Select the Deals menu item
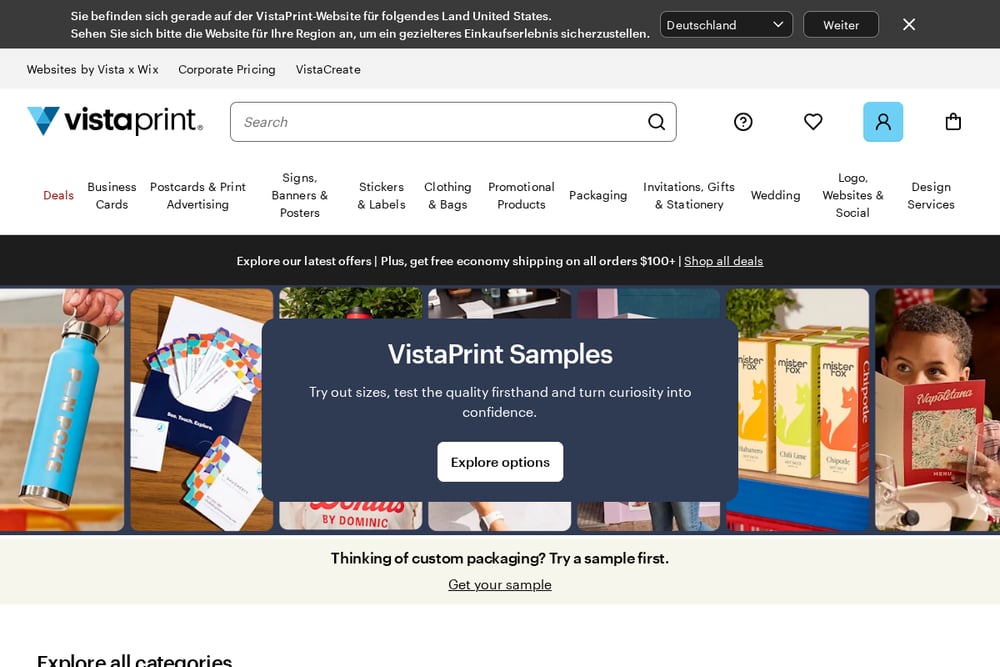Screen dimensions: 1000x667 59,195
